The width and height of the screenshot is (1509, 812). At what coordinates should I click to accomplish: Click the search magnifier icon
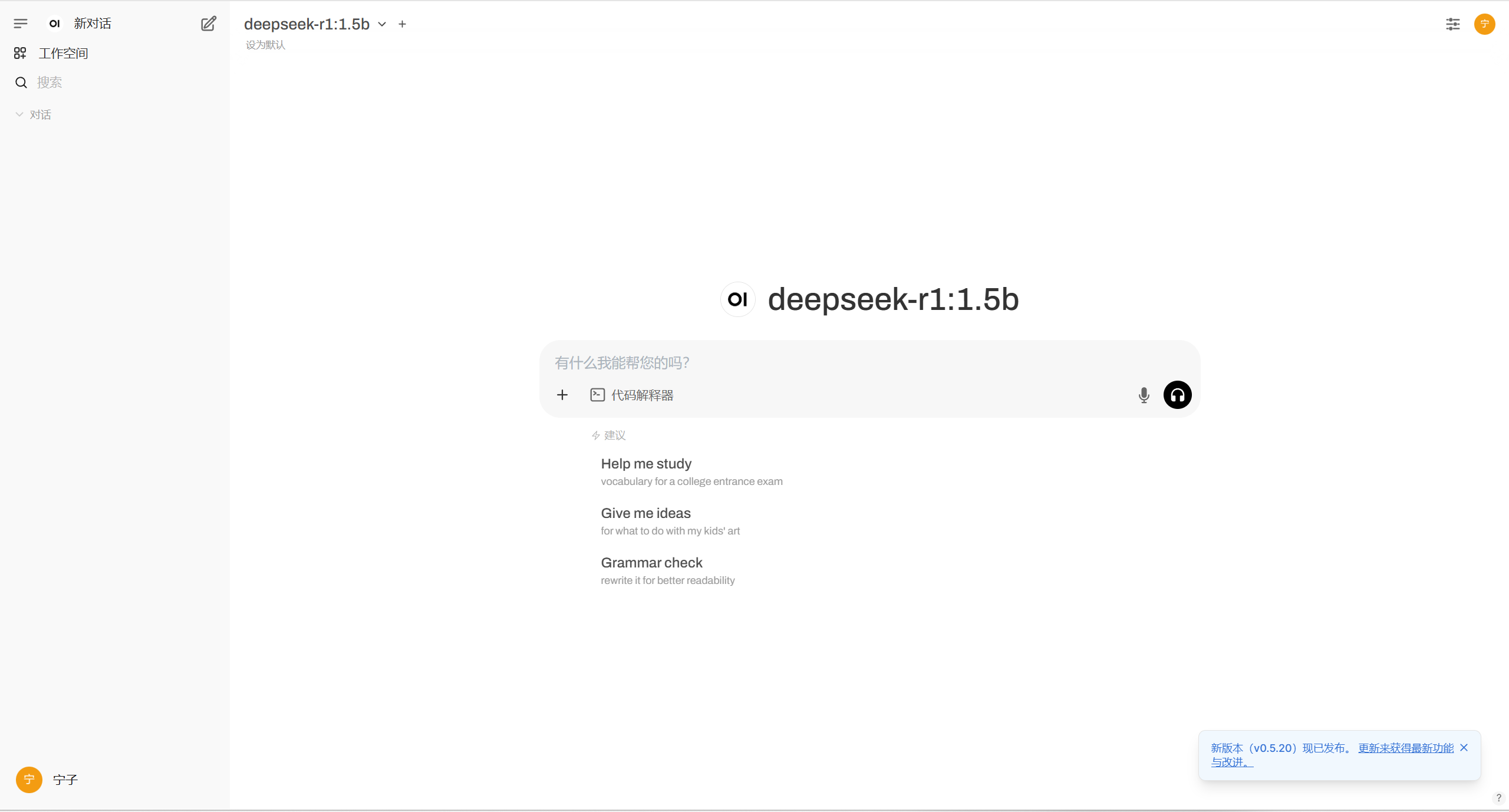point(21,82)
